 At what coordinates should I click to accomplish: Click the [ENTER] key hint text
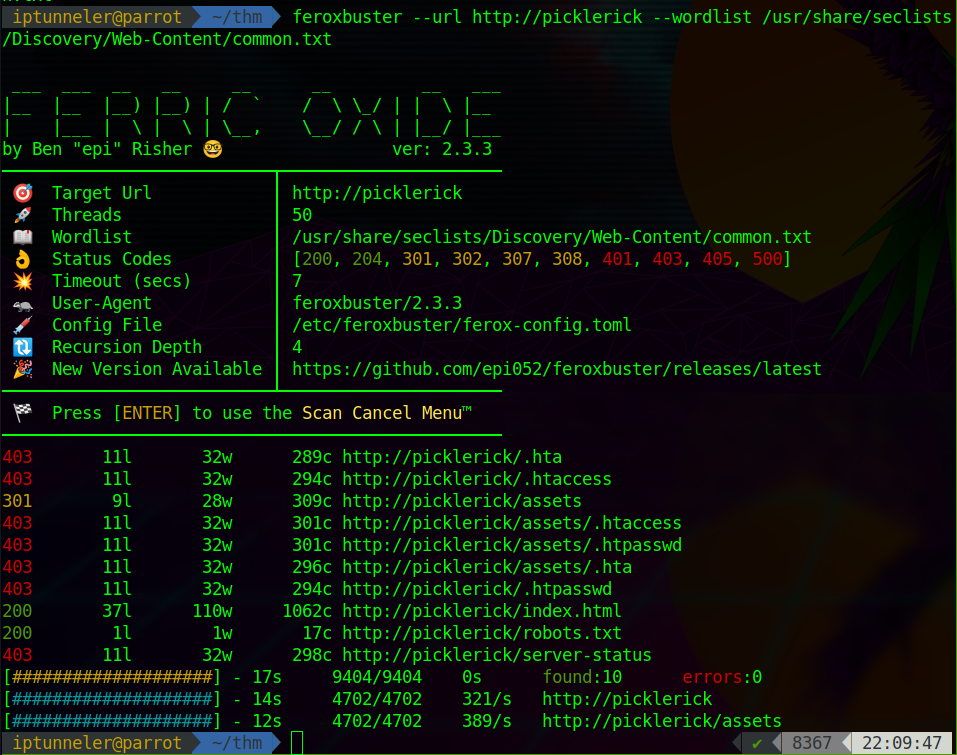point(147,413)
